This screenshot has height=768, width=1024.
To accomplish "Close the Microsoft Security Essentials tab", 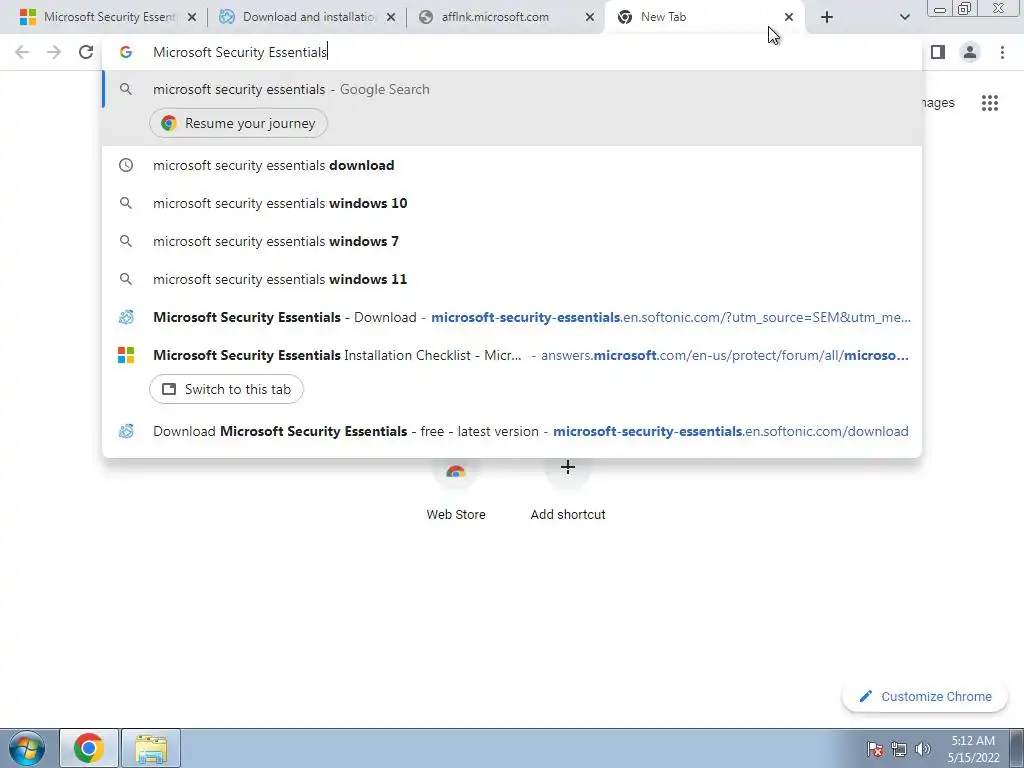I will click(x=192, y=18).
